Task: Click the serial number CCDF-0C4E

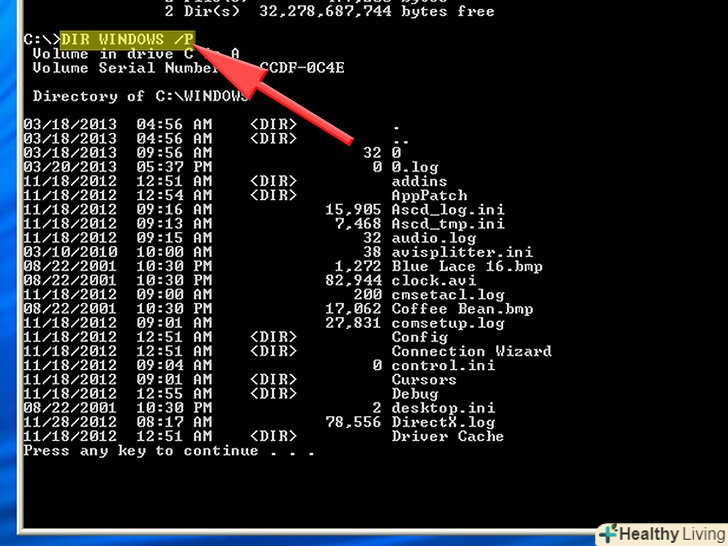Action: (302, 68)
